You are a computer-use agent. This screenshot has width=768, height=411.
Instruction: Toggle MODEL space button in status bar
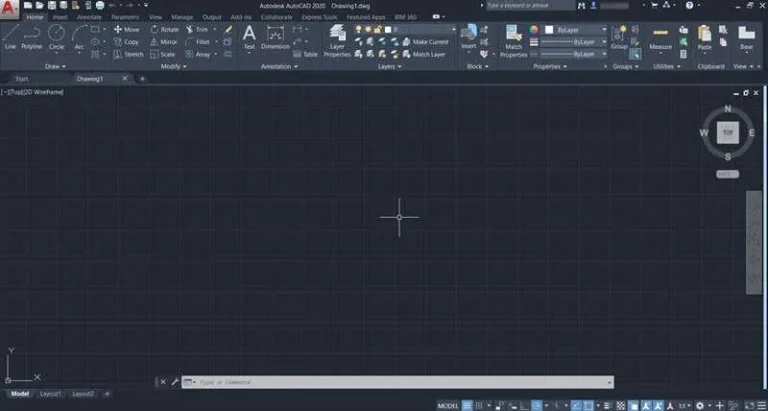448,406
